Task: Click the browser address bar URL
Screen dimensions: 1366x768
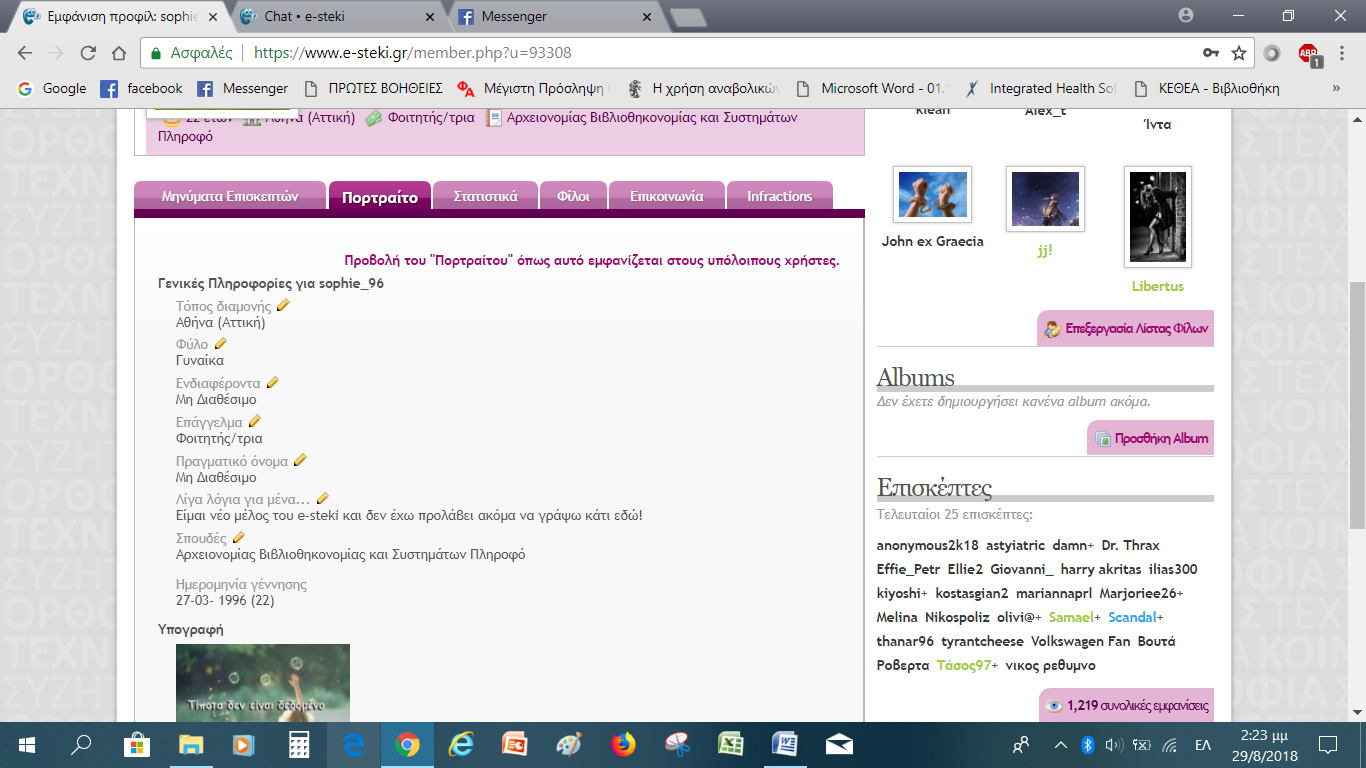Action: pyautogui.click(x=413, y=53)
